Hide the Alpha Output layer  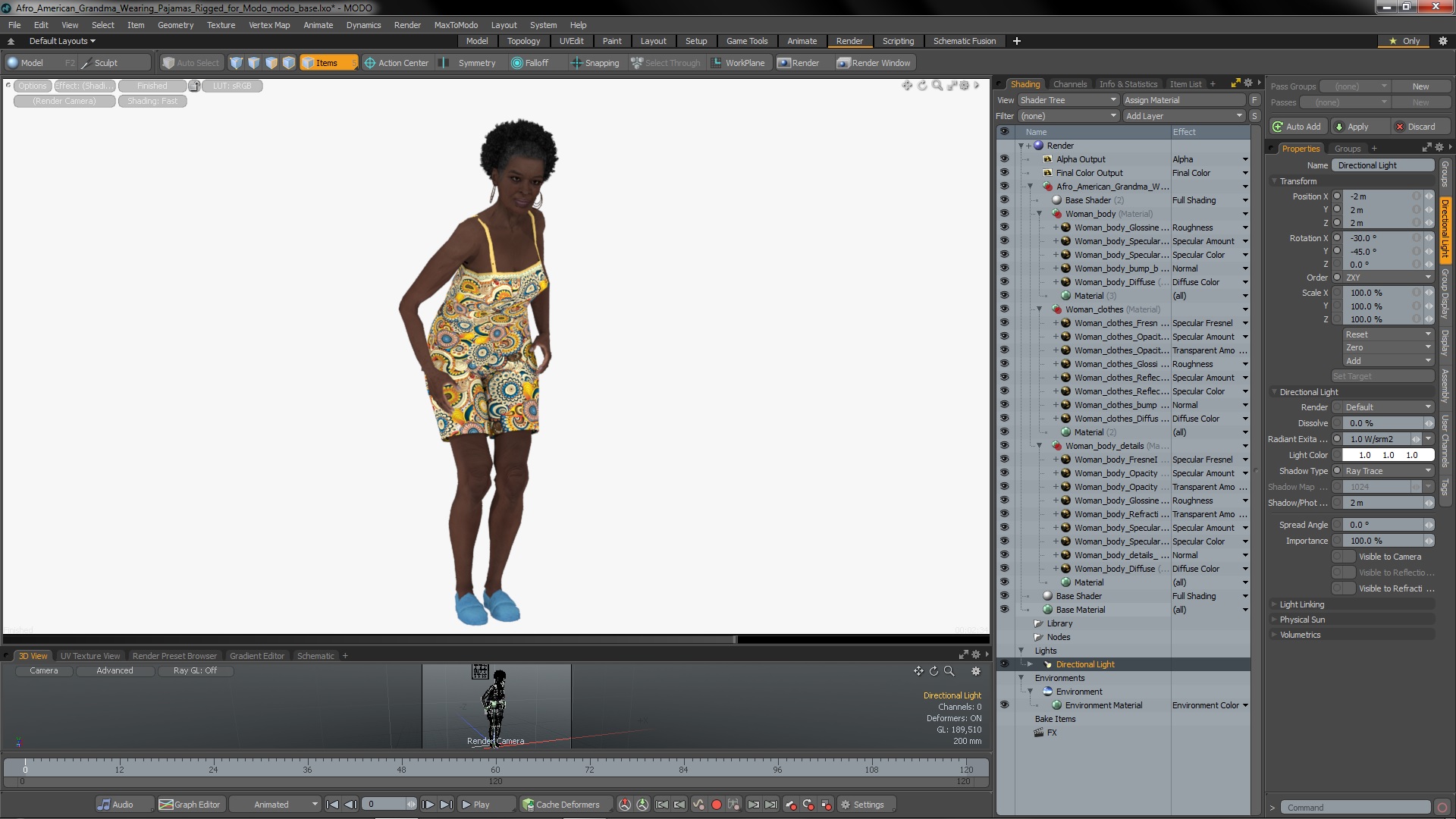click(1004, 159)
